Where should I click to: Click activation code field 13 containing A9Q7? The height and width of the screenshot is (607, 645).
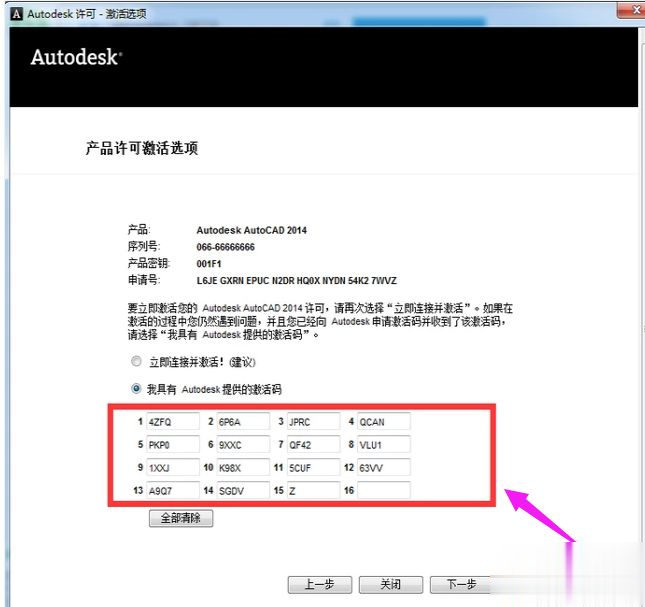pyautogui.click(x=173, y=490)
